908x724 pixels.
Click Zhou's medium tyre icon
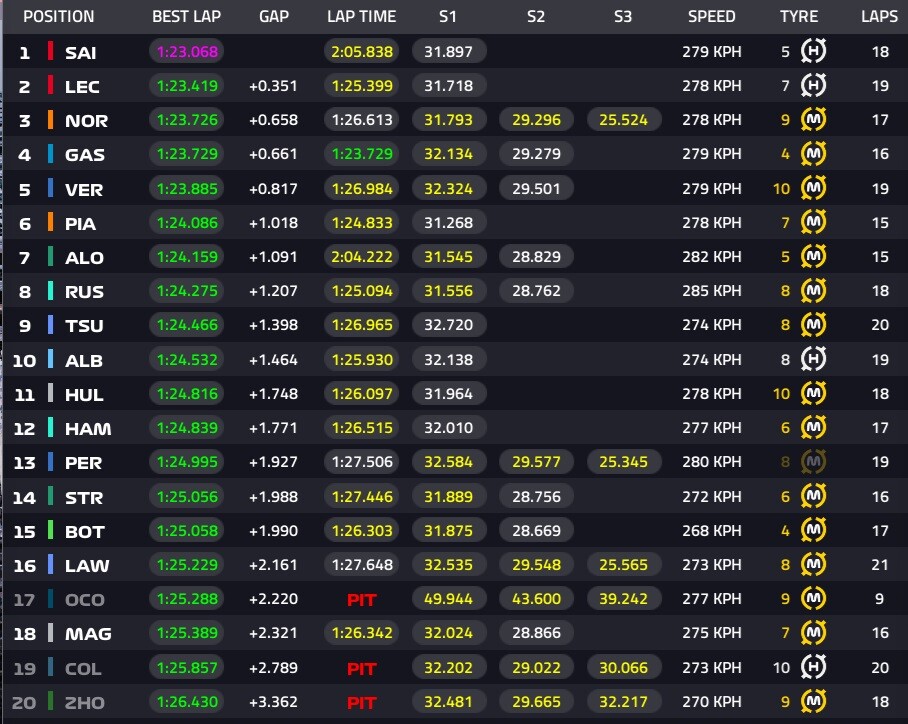(814, 702)
